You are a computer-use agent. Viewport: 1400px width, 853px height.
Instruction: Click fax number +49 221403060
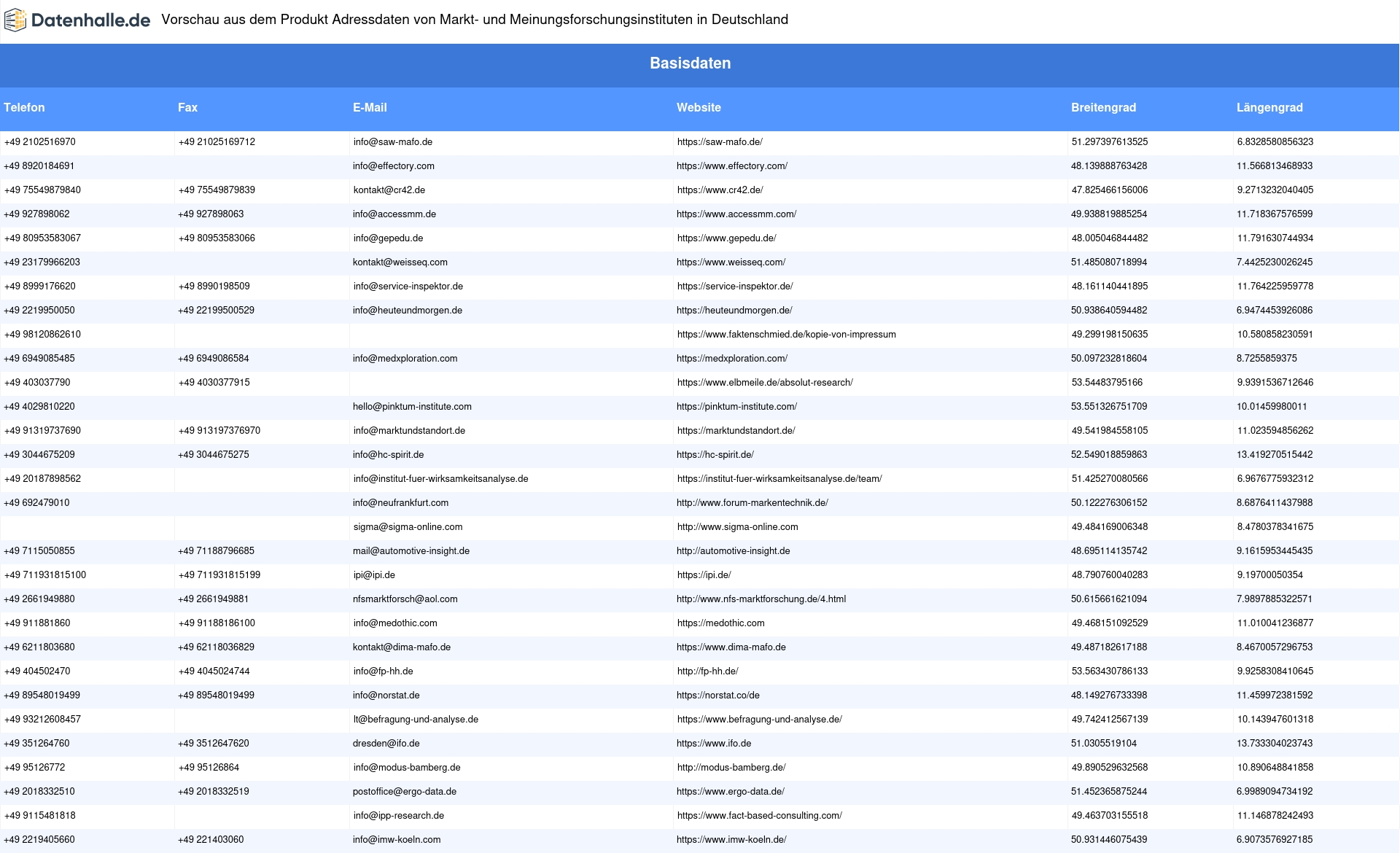211,840
